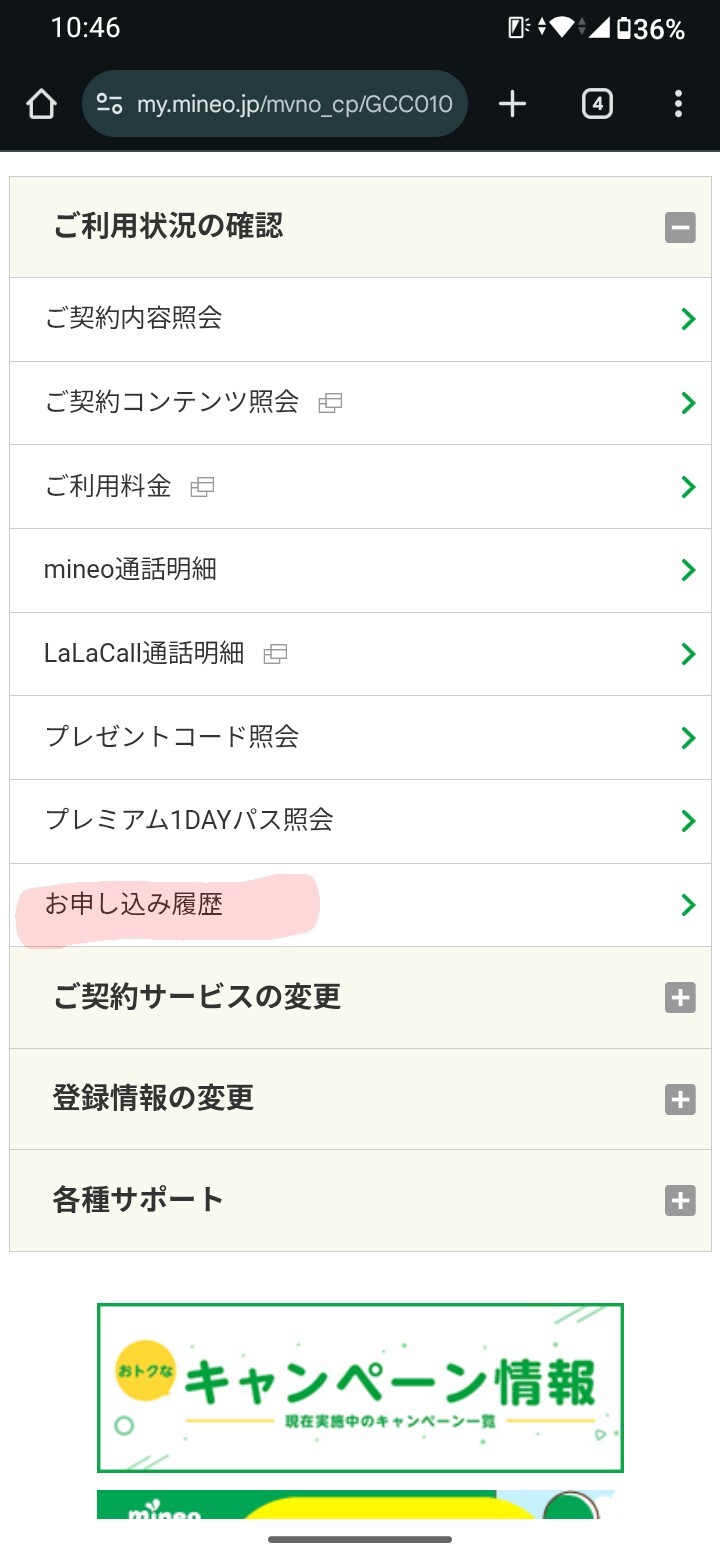This screenshot has height=1560, width=720.
Task: Tap the arrow next to お申し込み履歴
Action: click(688, 905)
